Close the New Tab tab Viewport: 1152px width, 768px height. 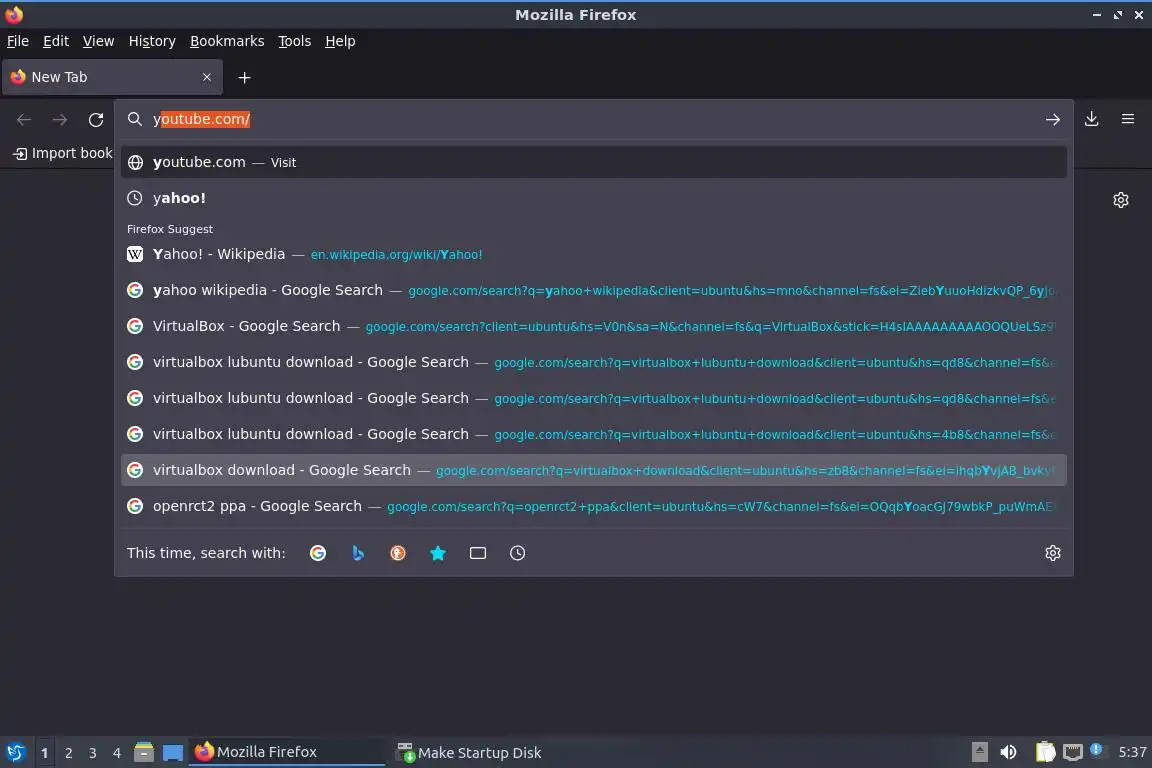click(x=206, y=77)
